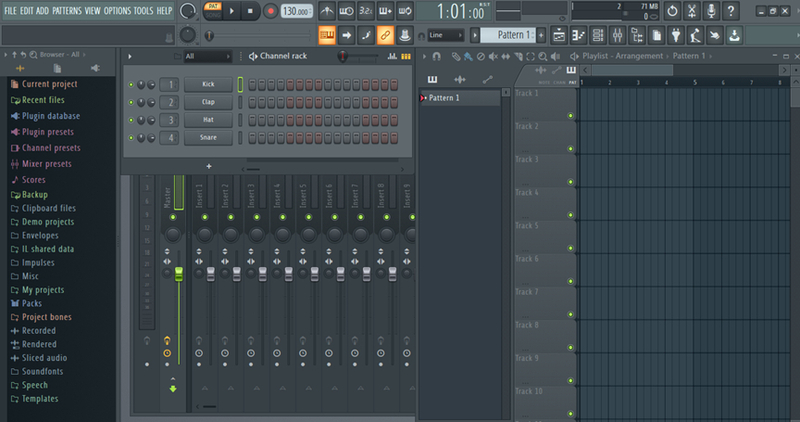Open the touch controllers hand icon
800x422 pixels.
pyautogui.click(x=715, y=35)
